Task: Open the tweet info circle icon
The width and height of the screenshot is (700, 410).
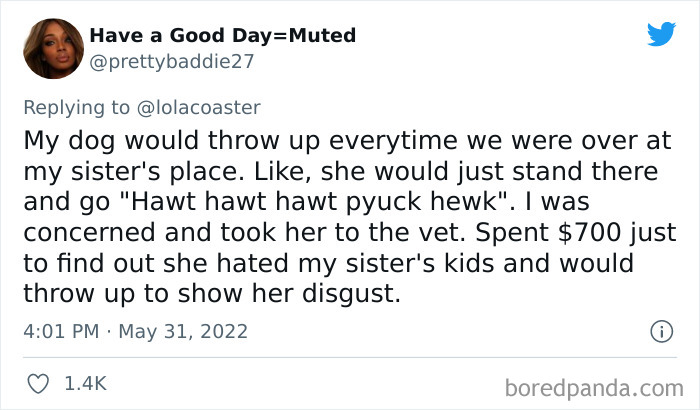Action: [x=660, y=330]
